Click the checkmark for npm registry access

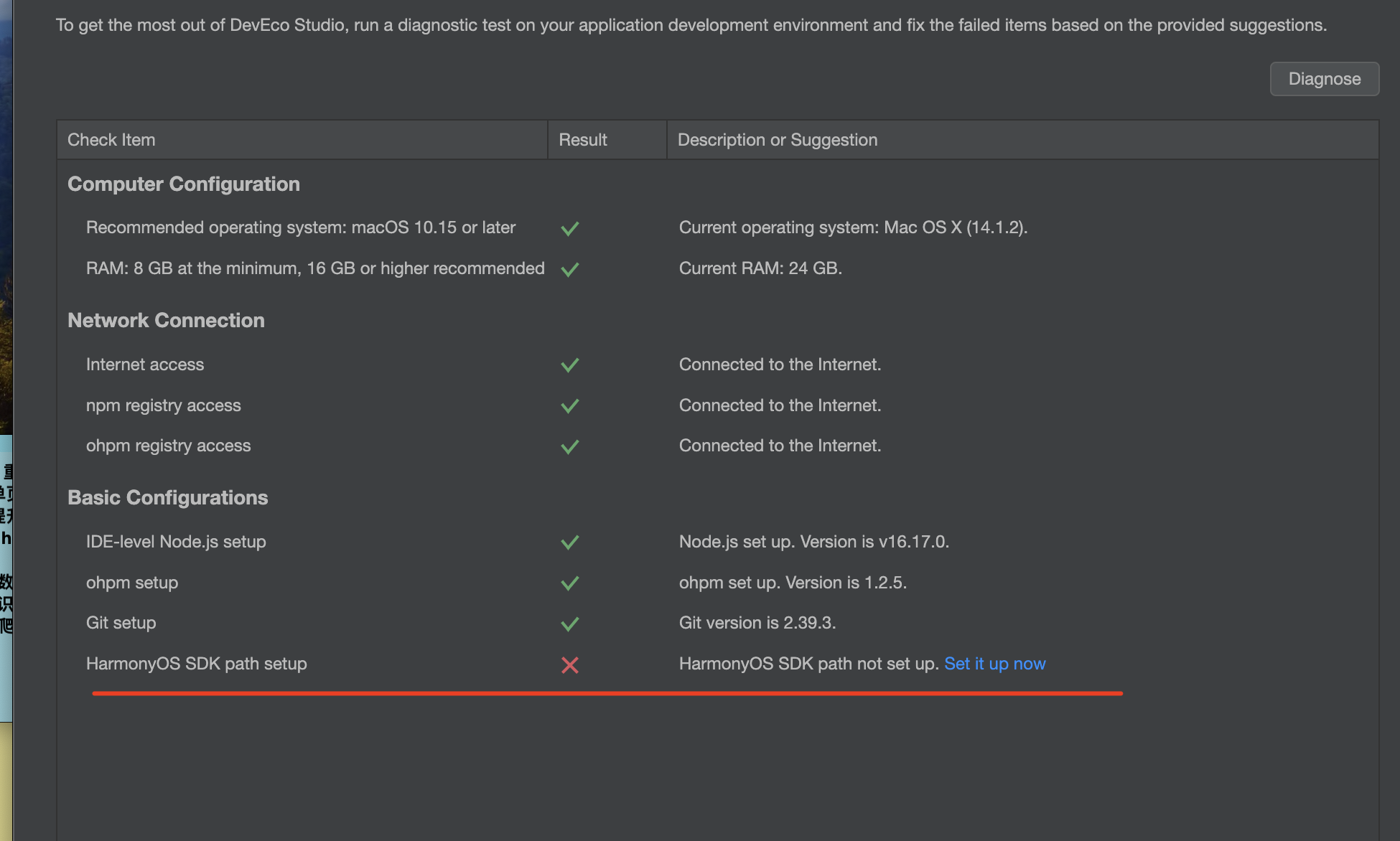click(x=570, y=406)
